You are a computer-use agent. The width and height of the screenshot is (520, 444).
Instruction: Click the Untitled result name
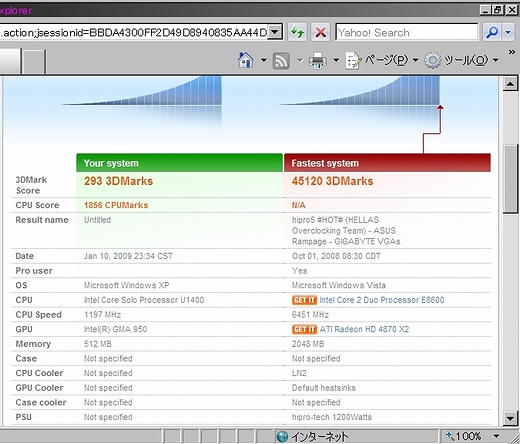97,220
